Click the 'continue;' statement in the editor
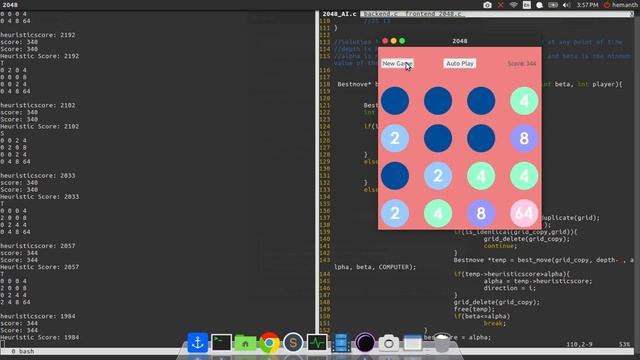This screenshot has height=360, width=640. pyautogui.click(x=500, y=246)
